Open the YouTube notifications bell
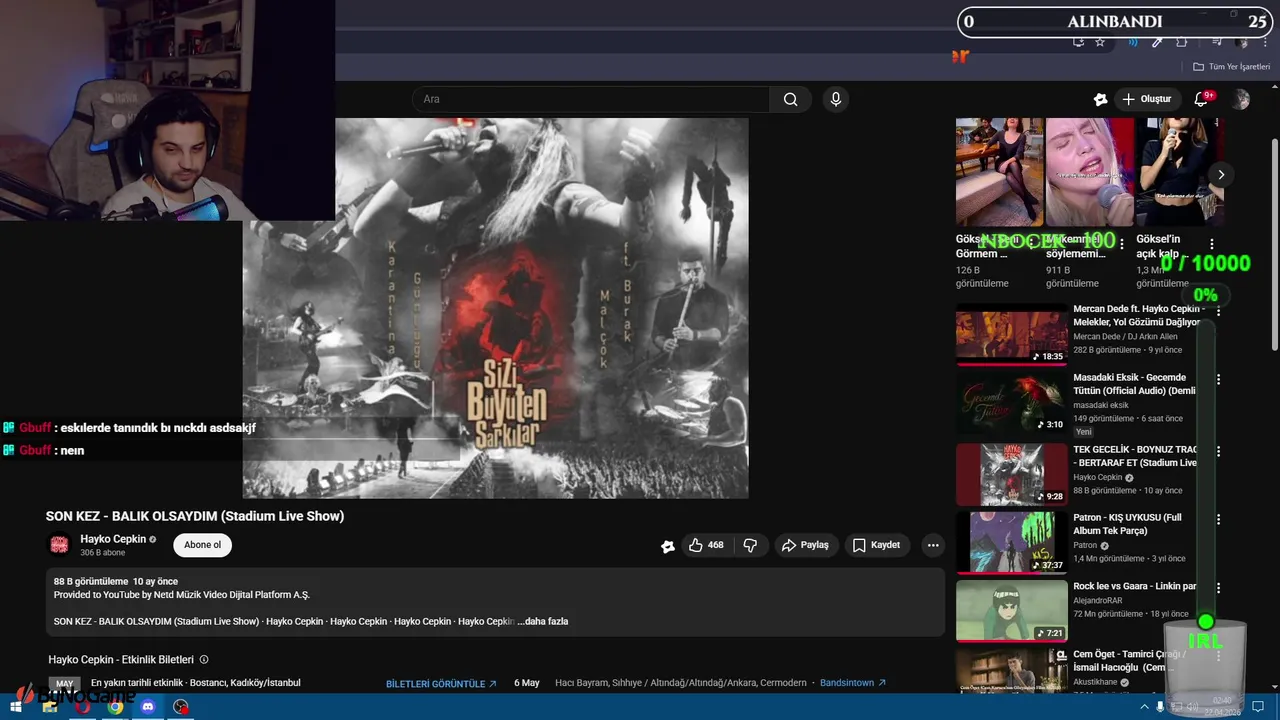This screenshot has height=720, width=1280. click(1202, 99)
